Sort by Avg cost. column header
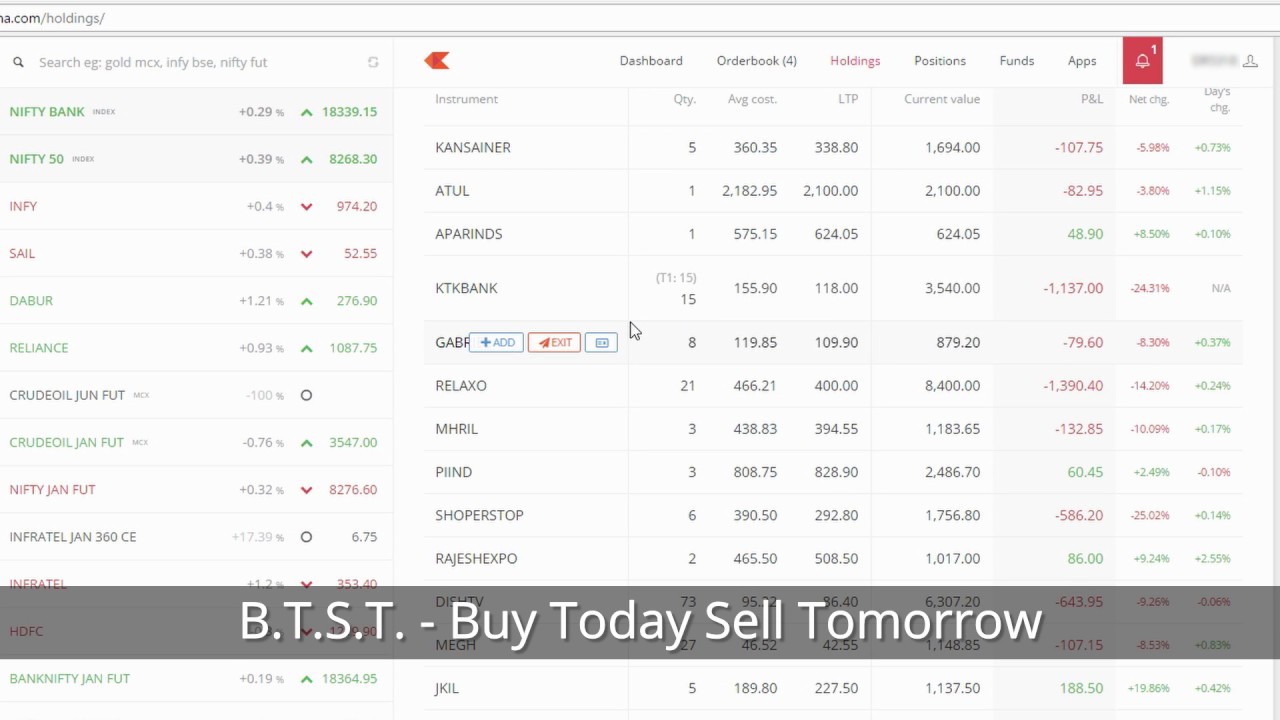Screen dimensions: 1280x720 click(752, 99)
